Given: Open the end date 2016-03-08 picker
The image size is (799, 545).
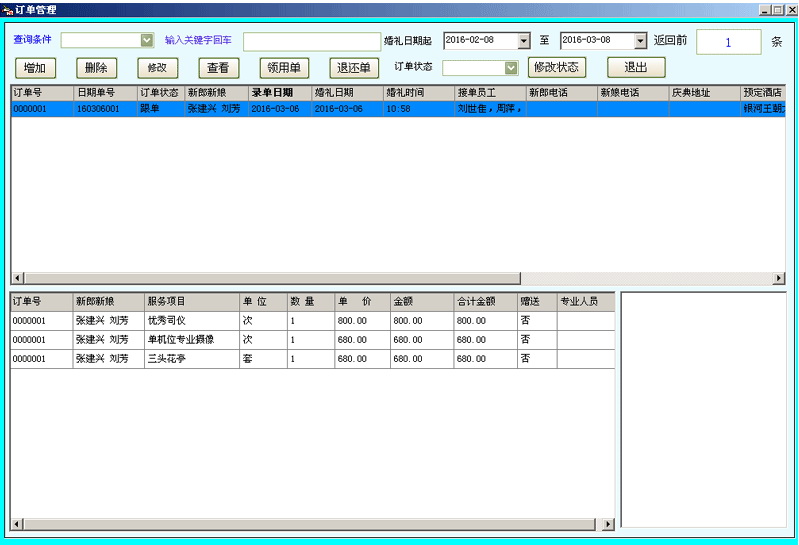Looking at the screenshot, I should [x=641, y=40].
